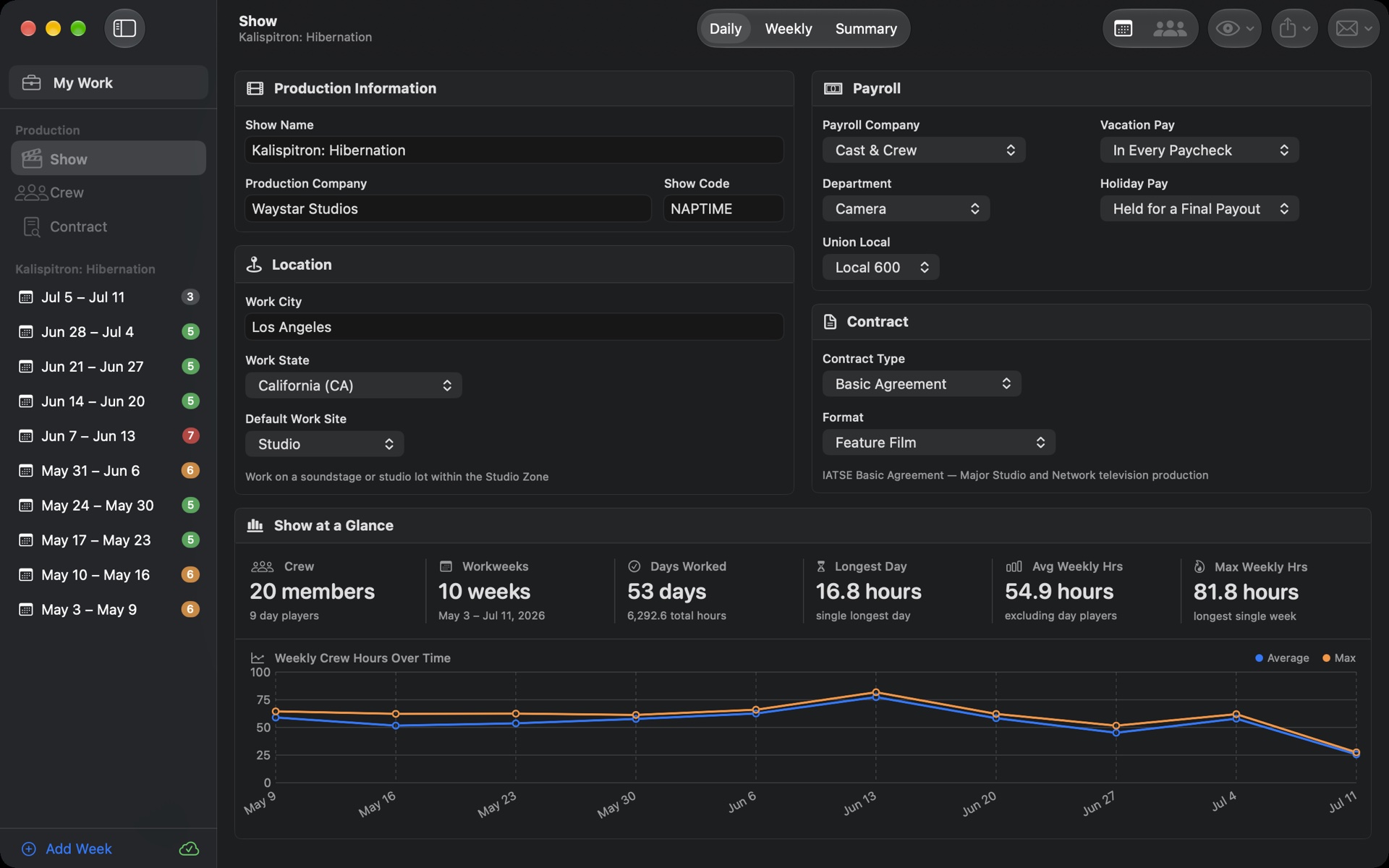This screenshot has width=1389, height=868.
Task: Click the briefcase icon beside My Work
Action: [x=32, y=82]
